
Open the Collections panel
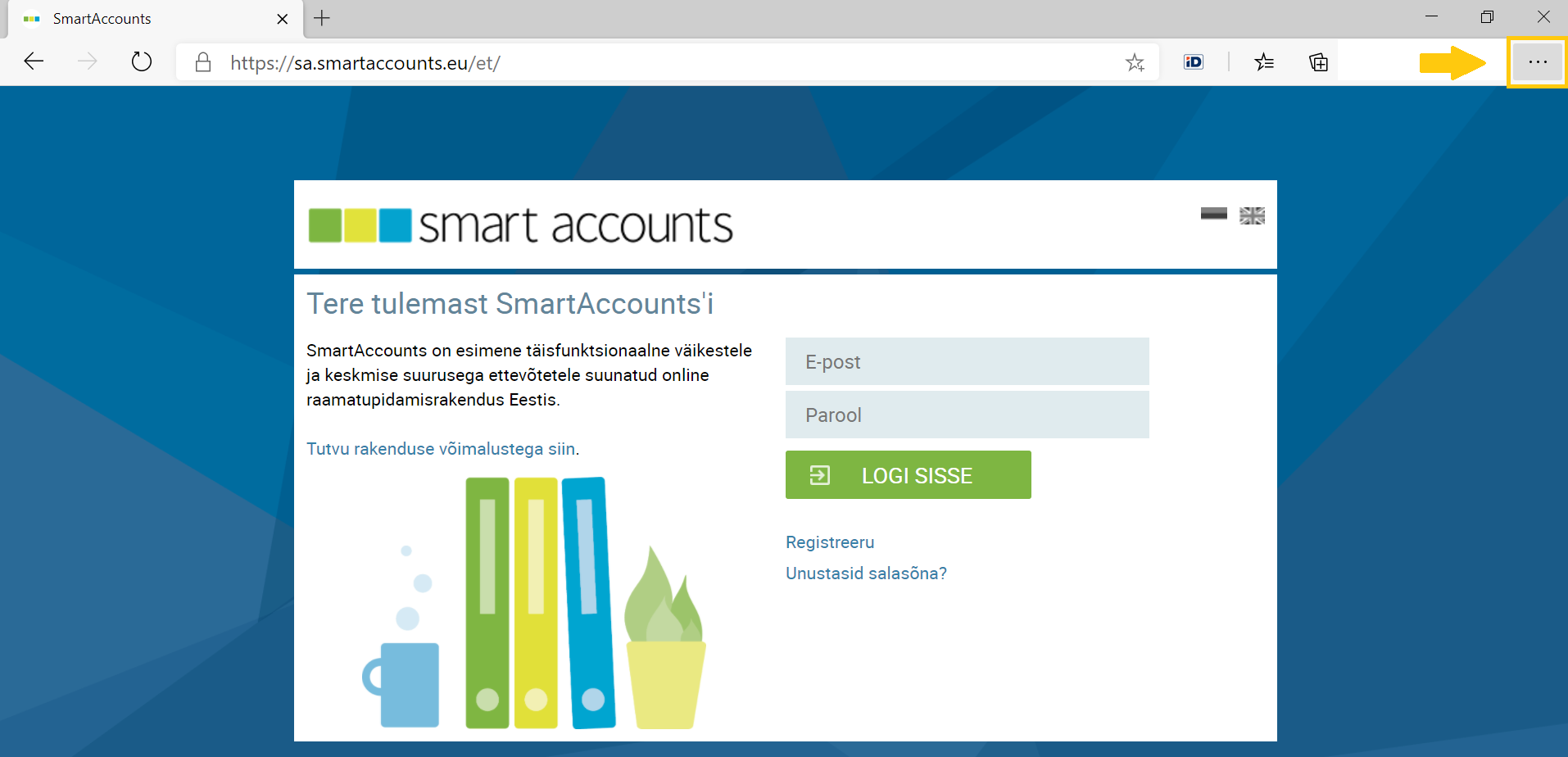[x=1318, y=62]
